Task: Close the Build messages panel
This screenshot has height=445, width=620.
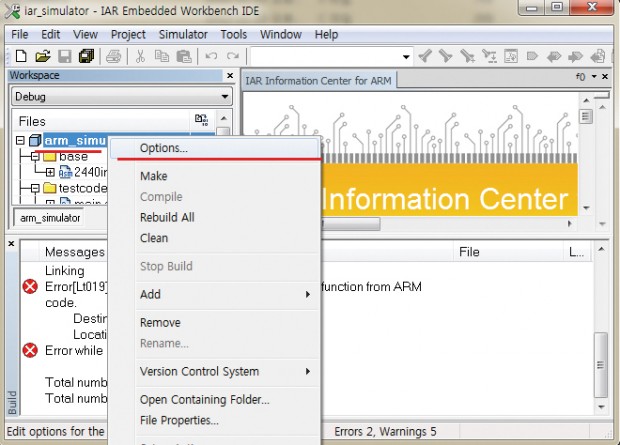Action: (11, 243)
